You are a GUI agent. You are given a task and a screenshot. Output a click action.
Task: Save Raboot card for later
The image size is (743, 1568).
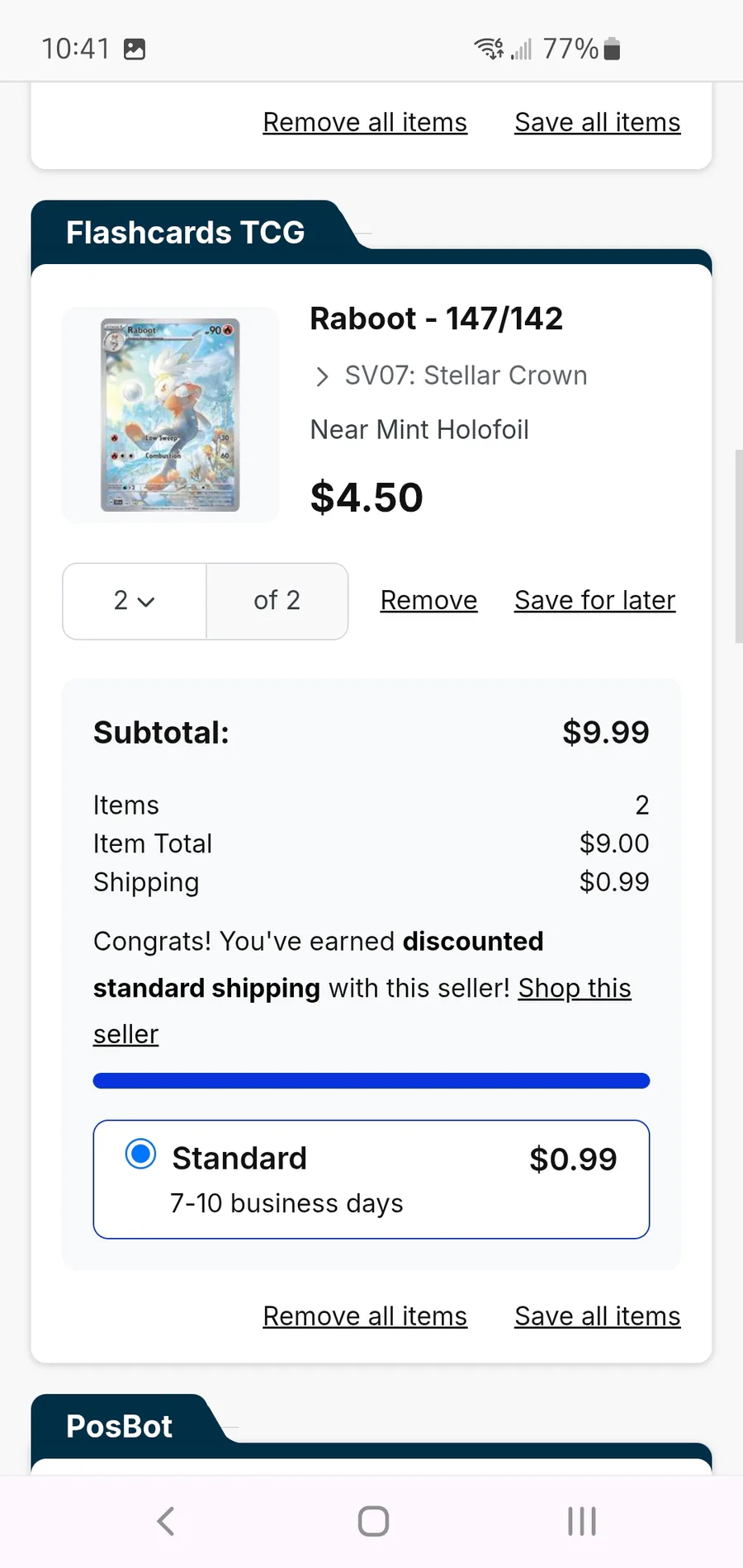coord(594,601)
